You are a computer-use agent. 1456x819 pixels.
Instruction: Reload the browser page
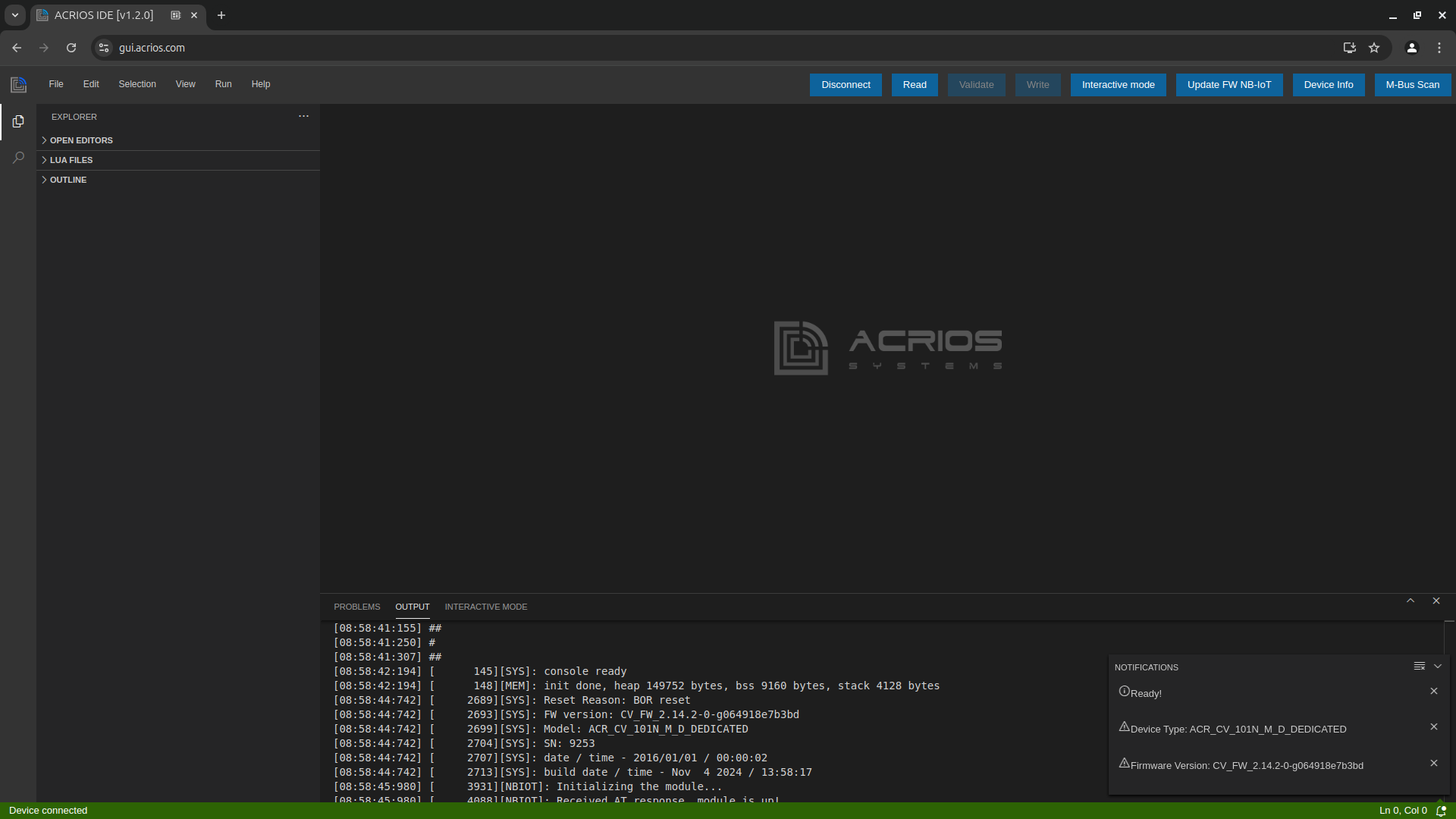pyautogui.click(x=71, y=48)
